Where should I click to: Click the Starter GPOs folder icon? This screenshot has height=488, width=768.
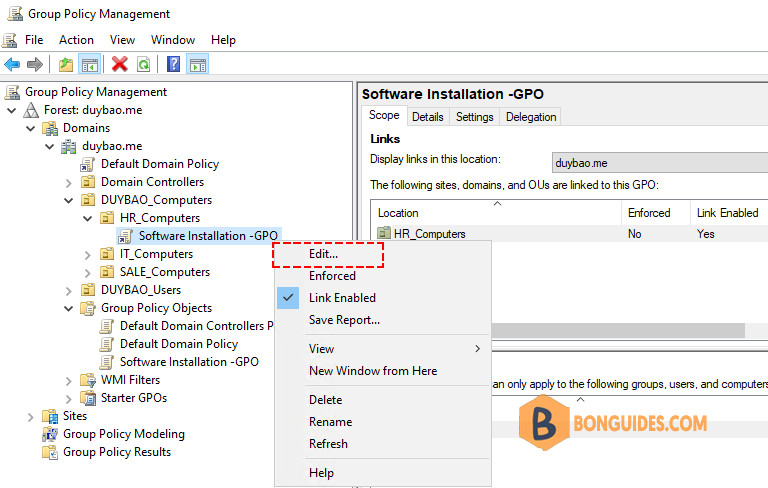click(88, 398)
